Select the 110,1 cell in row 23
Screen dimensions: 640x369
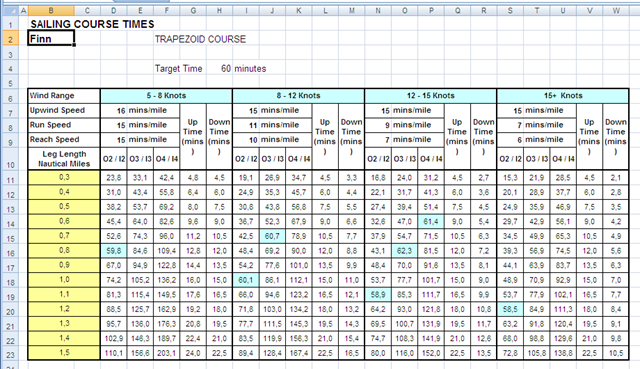(x=113, y=353)
